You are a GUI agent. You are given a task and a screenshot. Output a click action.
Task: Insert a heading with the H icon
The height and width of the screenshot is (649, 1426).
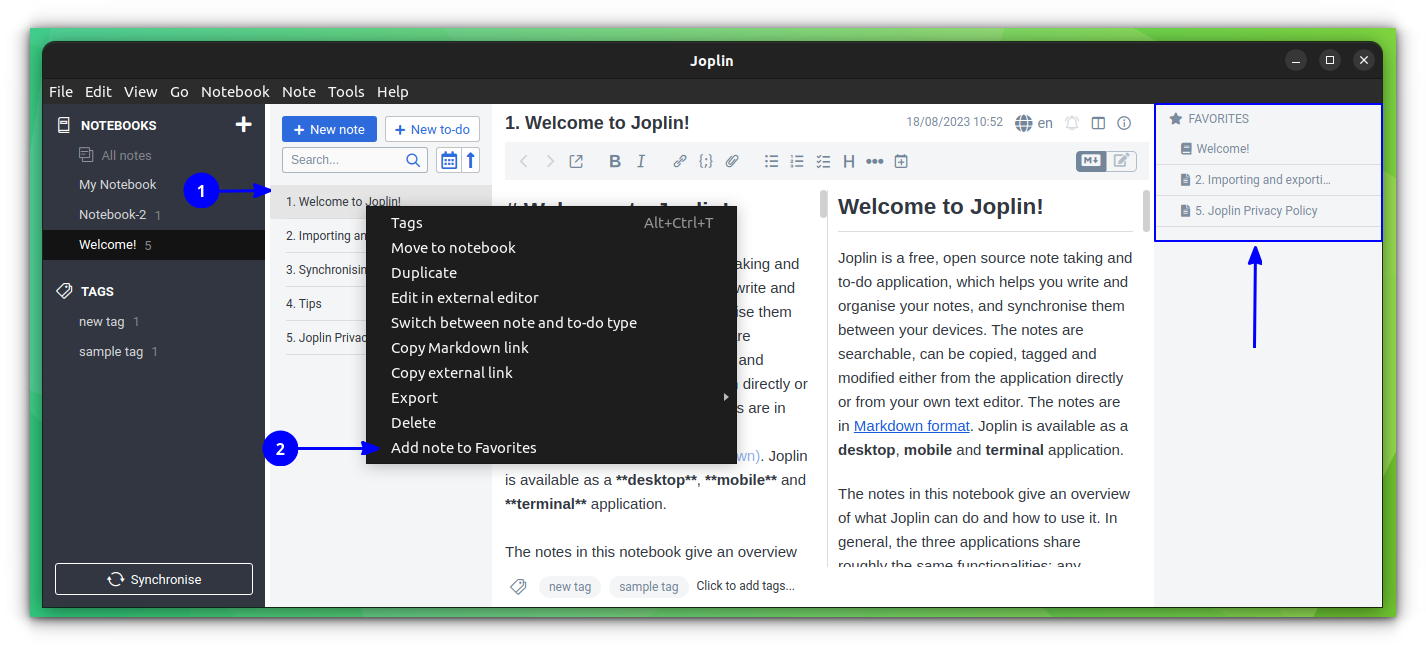click(849, 161)
